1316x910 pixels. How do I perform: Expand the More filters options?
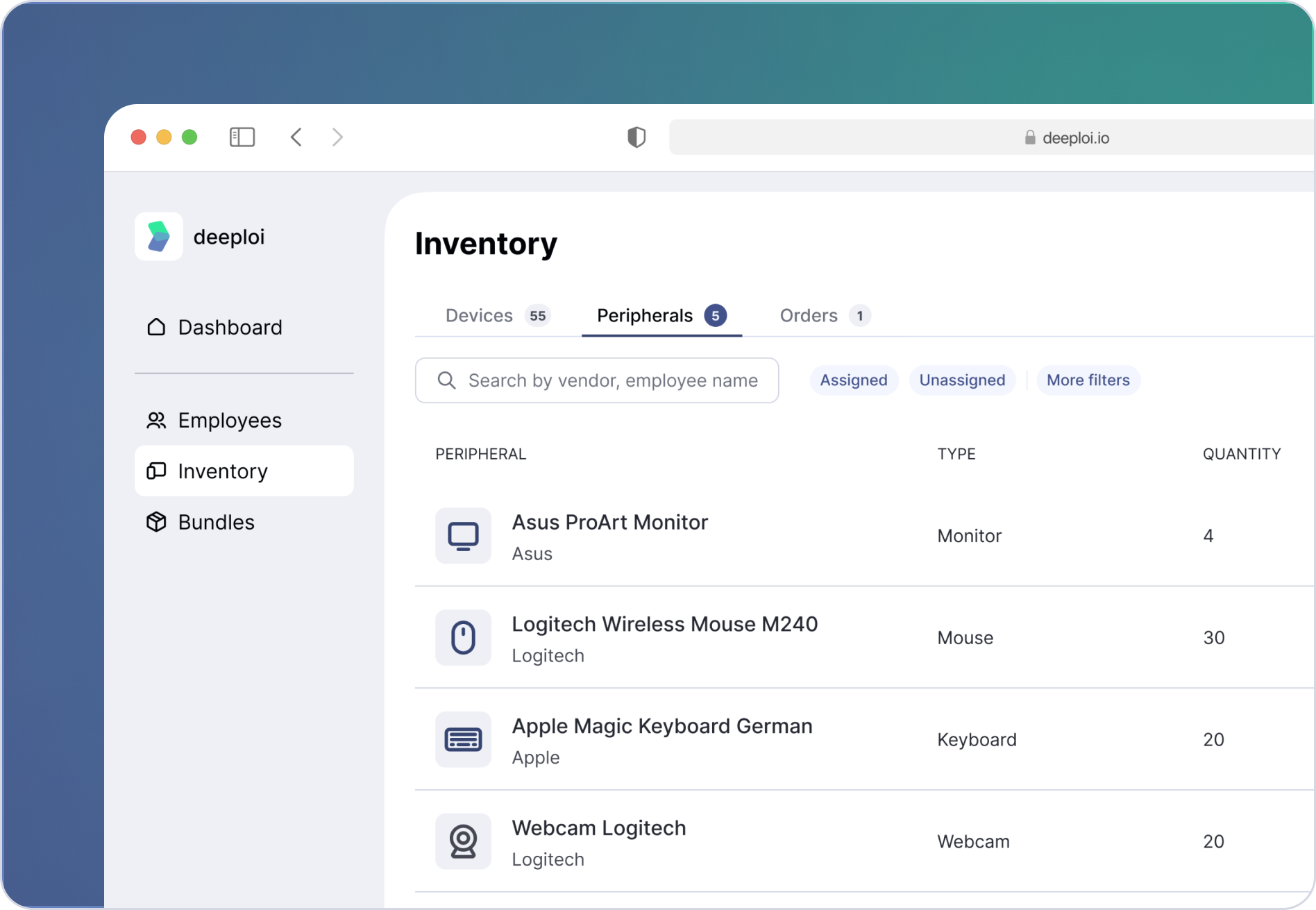coord(1088,380)
